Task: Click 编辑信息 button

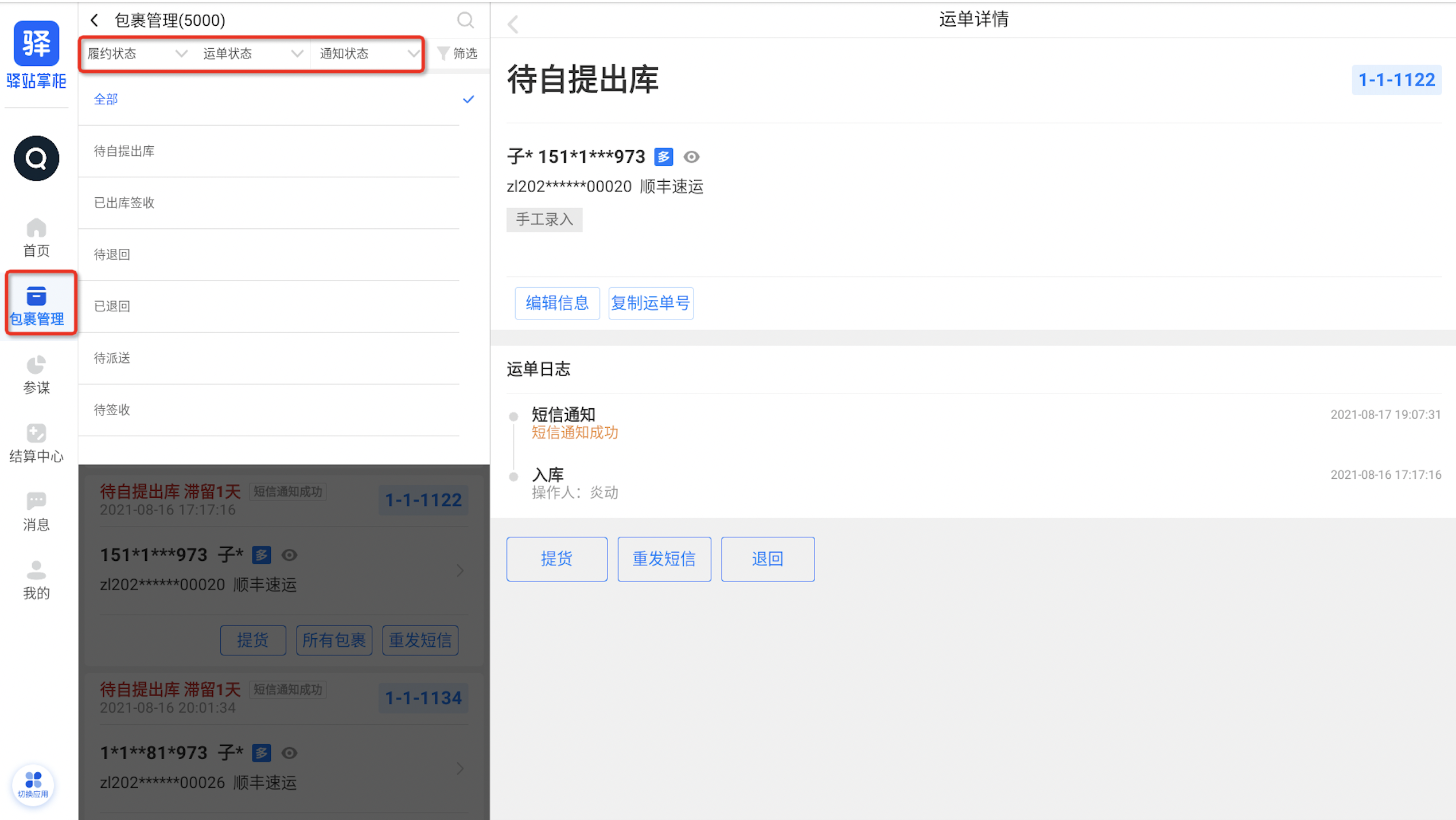Action: click(557, 303)
